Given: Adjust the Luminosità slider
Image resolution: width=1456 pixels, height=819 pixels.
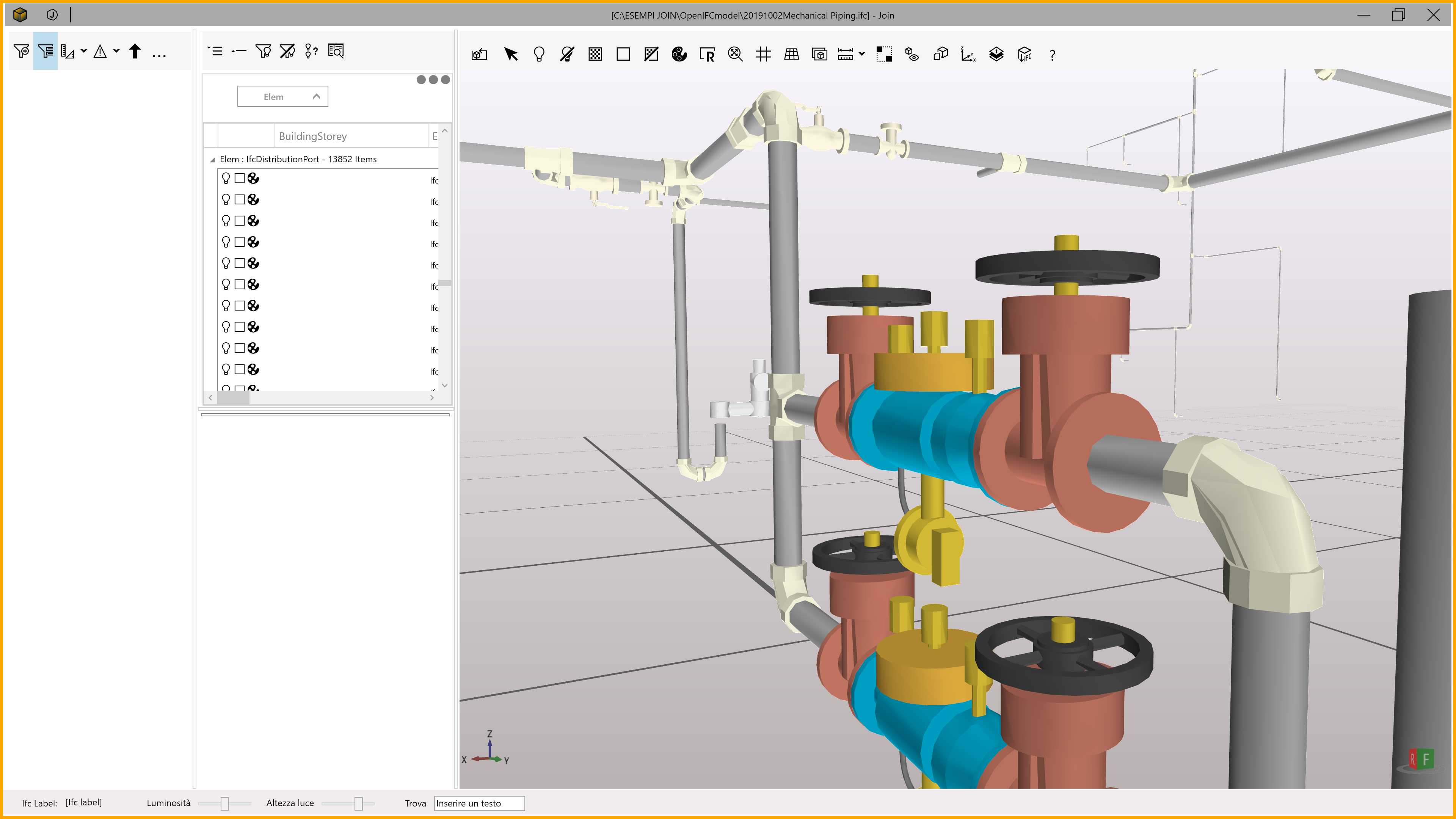Looking at the screenshot, I should (224, 803).
